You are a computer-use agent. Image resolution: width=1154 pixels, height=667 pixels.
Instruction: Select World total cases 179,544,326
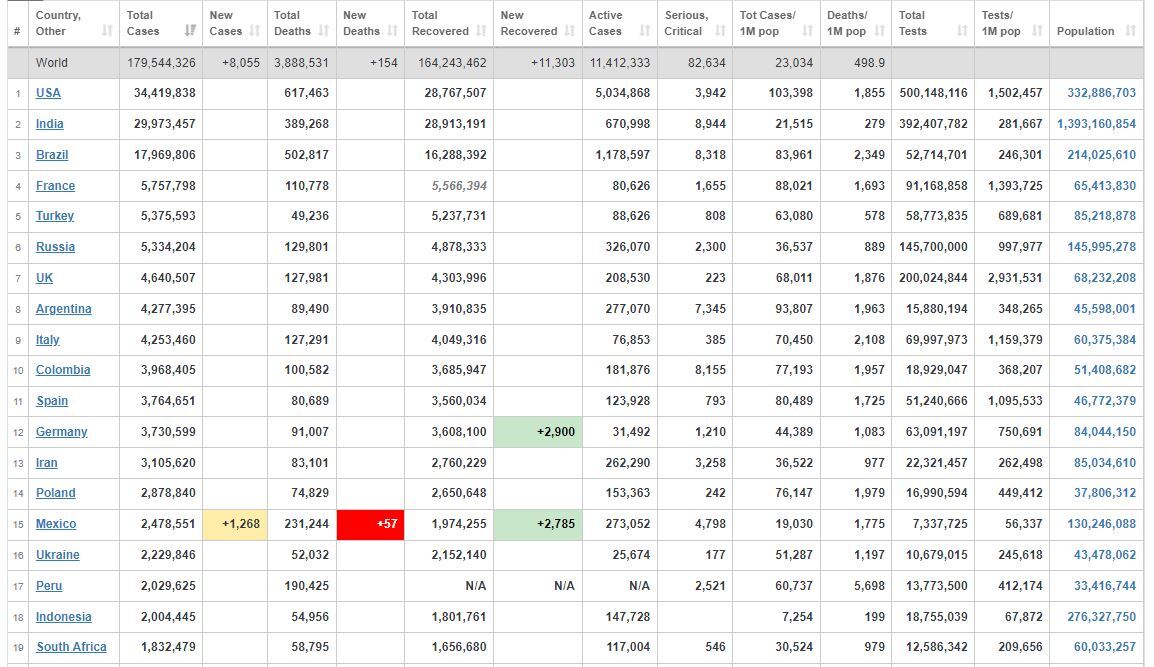tap(161, 63)
